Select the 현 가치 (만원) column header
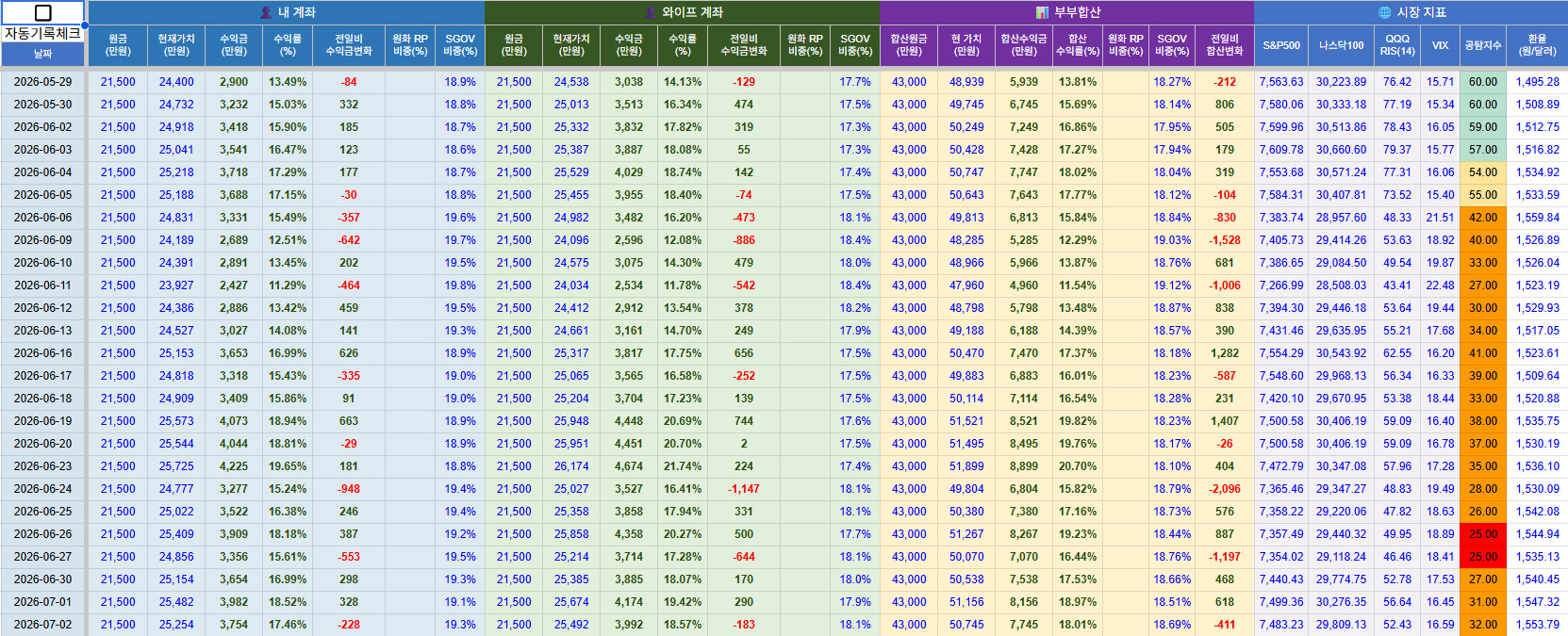 point(966,45)
